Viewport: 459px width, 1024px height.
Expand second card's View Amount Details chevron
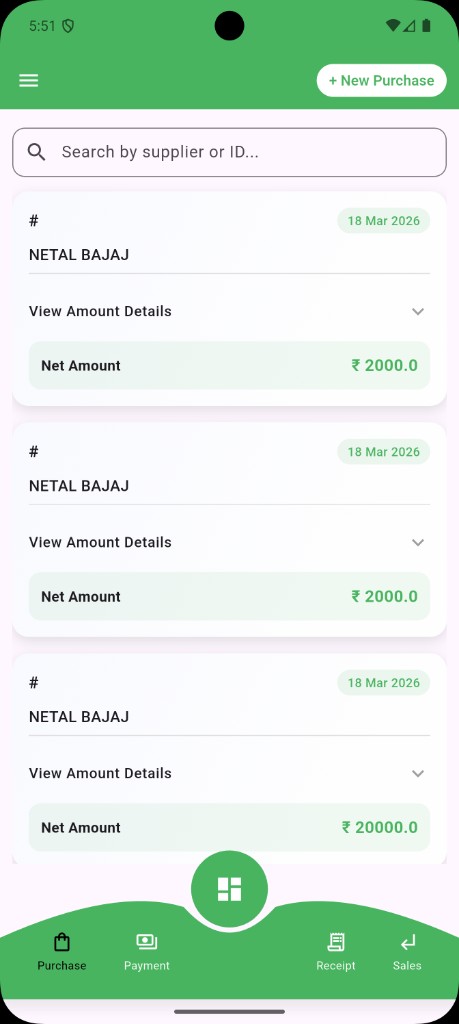(x=418, y=543)
